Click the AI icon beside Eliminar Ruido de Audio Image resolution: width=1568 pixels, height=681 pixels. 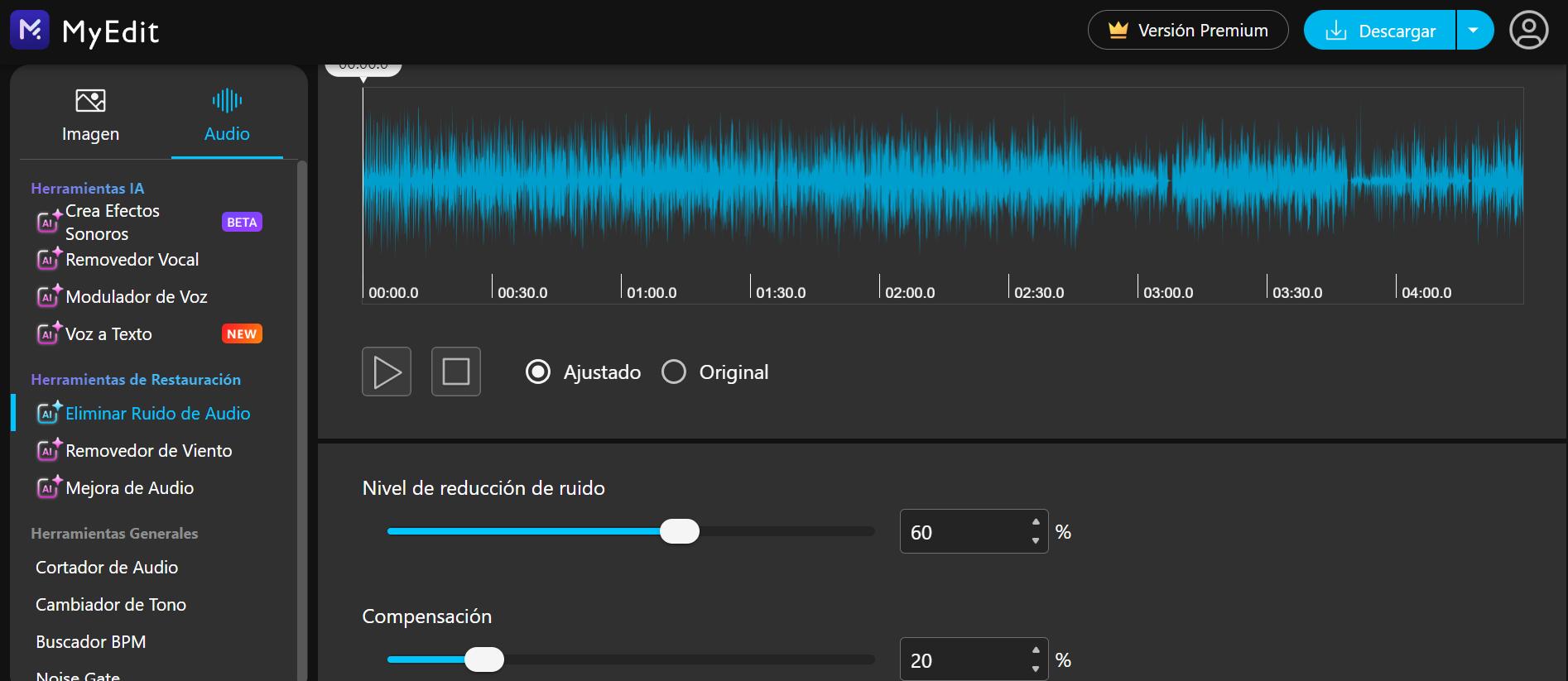49,413
